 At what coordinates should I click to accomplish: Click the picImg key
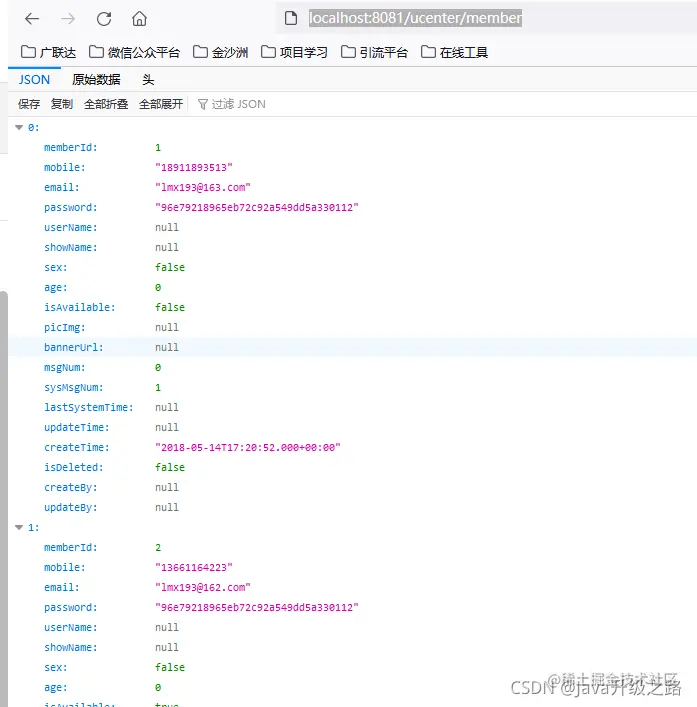tap(64, 328)
